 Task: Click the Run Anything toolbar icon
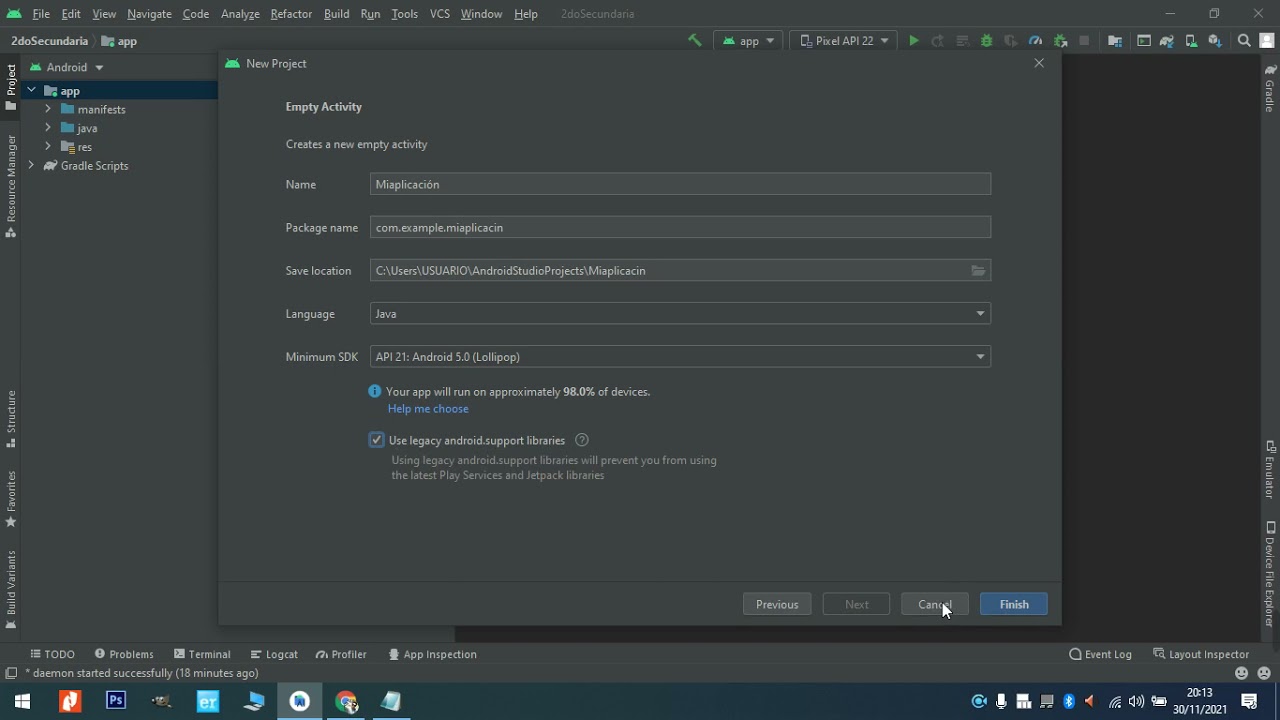pos(1144,41)
